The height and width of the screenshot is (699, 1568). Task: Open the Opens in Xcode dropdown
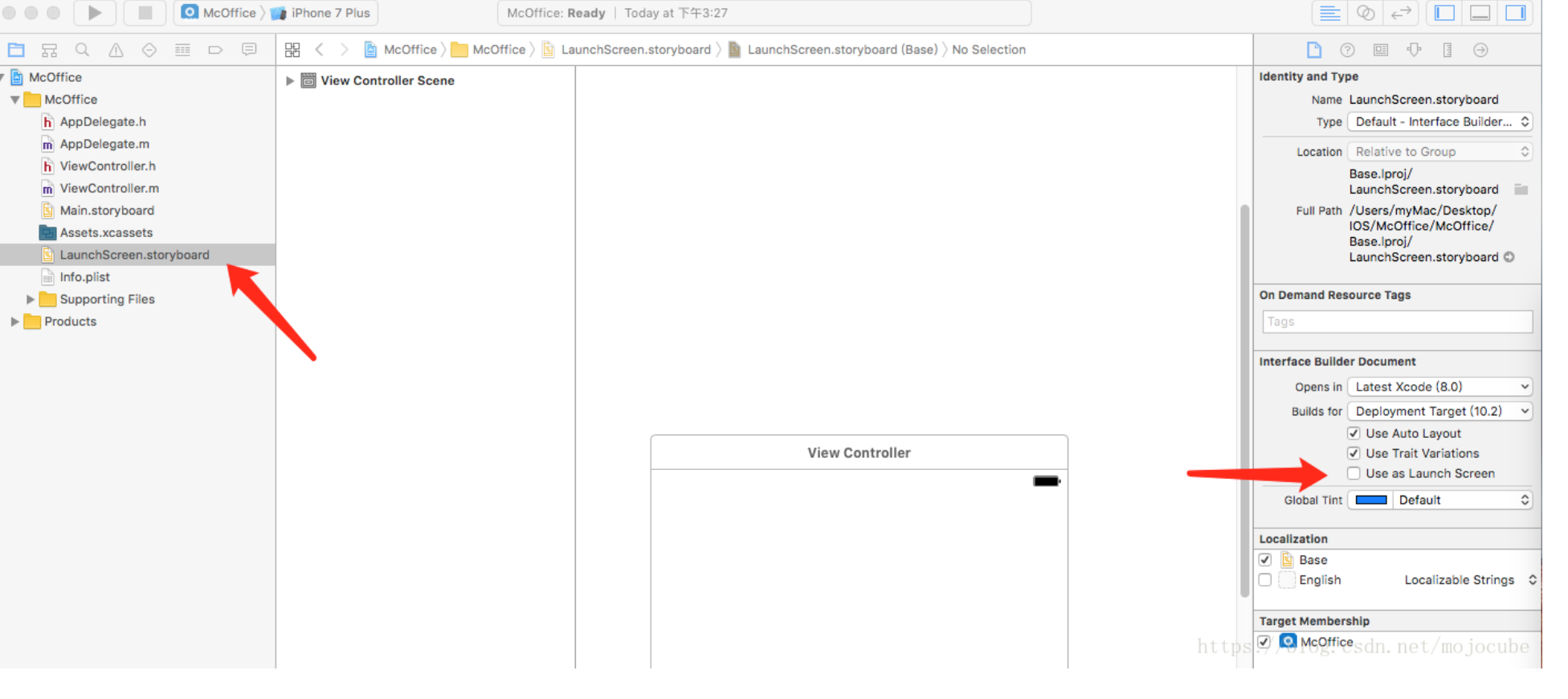tap(1439, 387)
